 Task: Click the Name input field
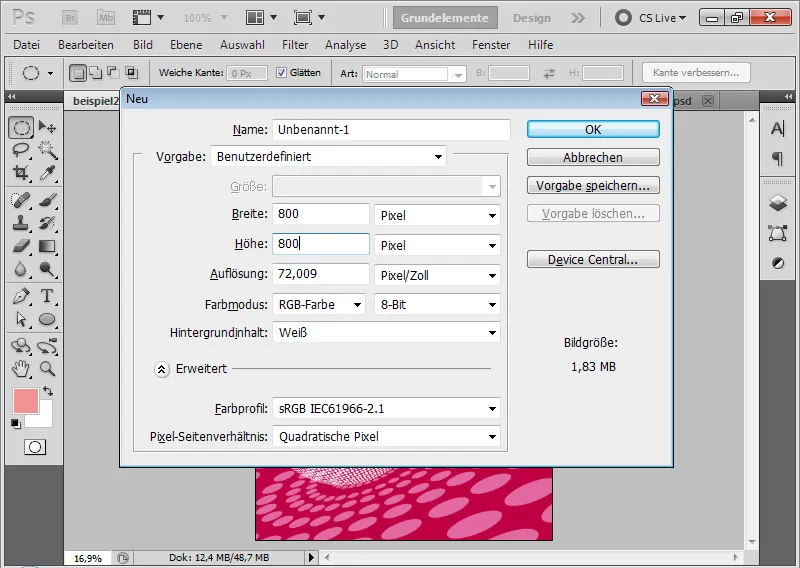point(391,130)
